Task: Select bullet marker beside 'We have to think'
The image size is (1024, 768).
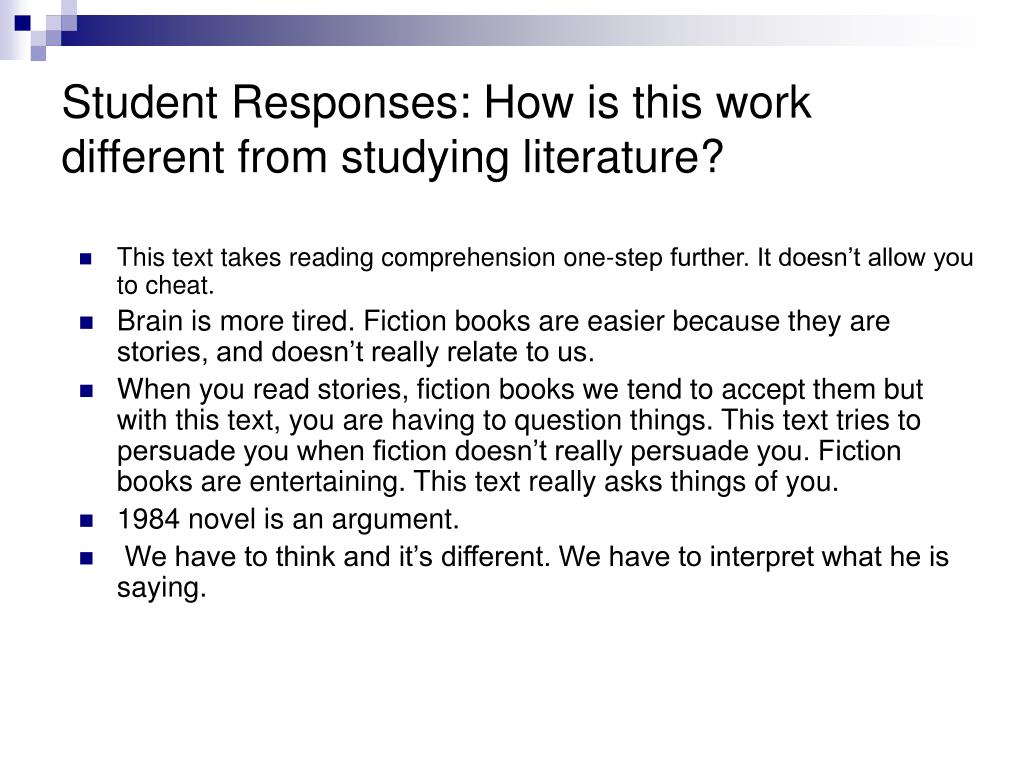Action: pyautogui.click(x=86, y=558)
